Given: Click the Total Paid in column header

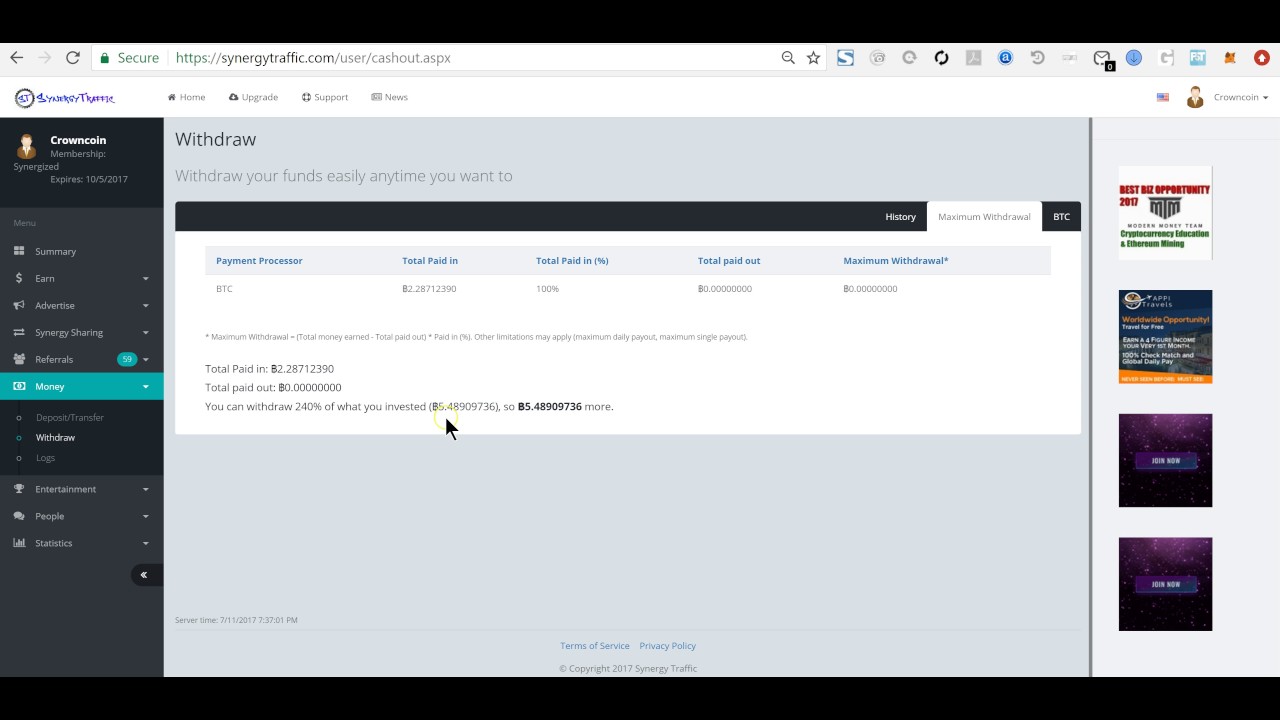Looking at the screenshot, I should coord(430,261).
